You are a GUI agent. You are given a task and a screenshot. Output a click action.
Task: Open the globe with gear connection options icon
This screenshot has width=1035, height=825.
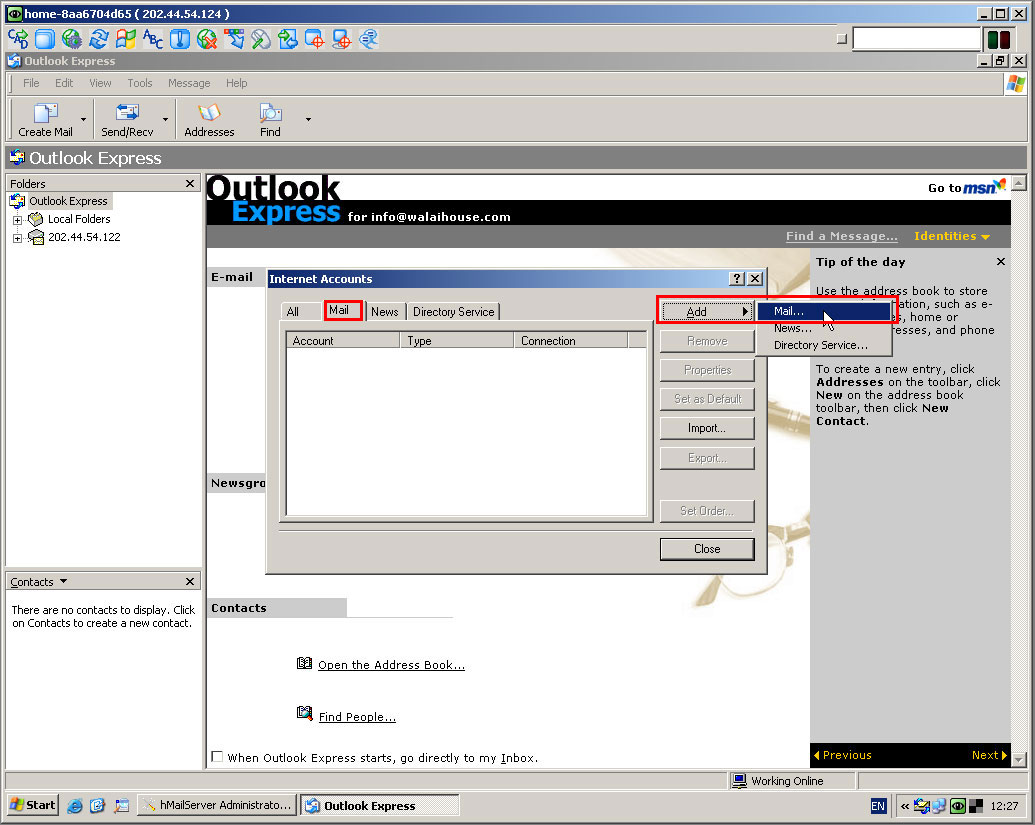click(72, 39)
